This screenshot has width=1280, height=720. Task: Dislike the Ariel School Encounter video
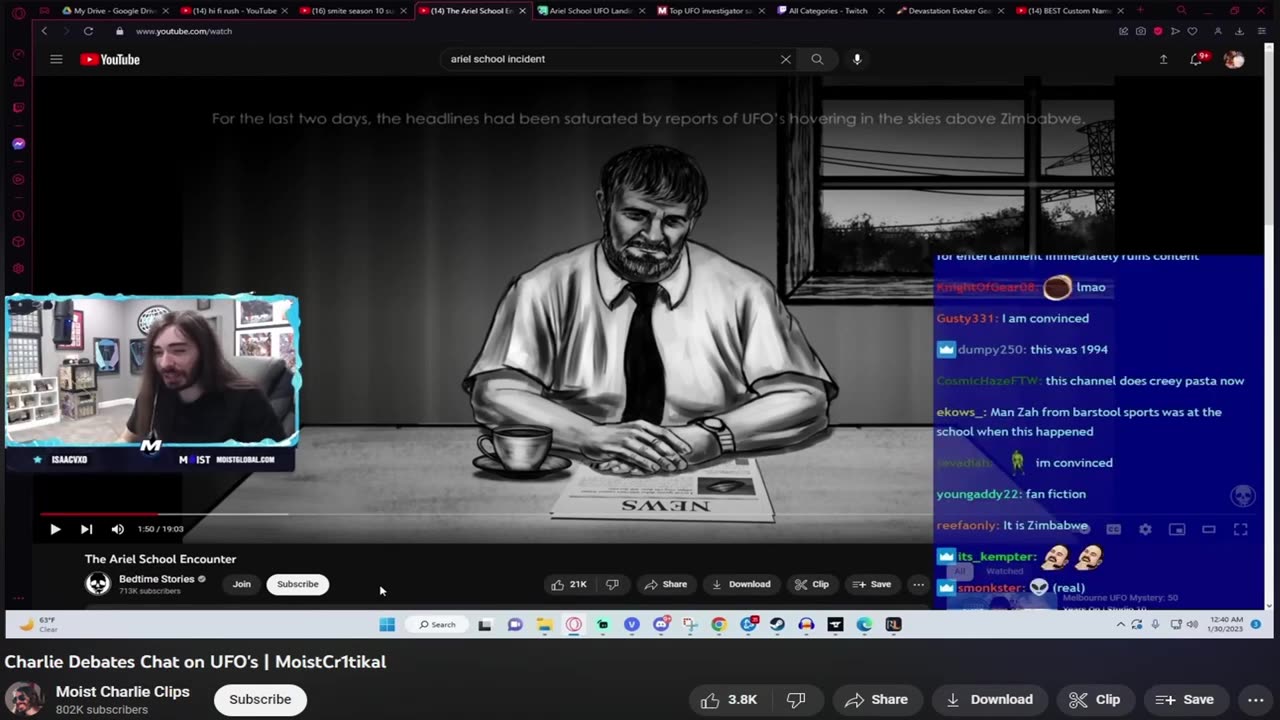[612, 584]
